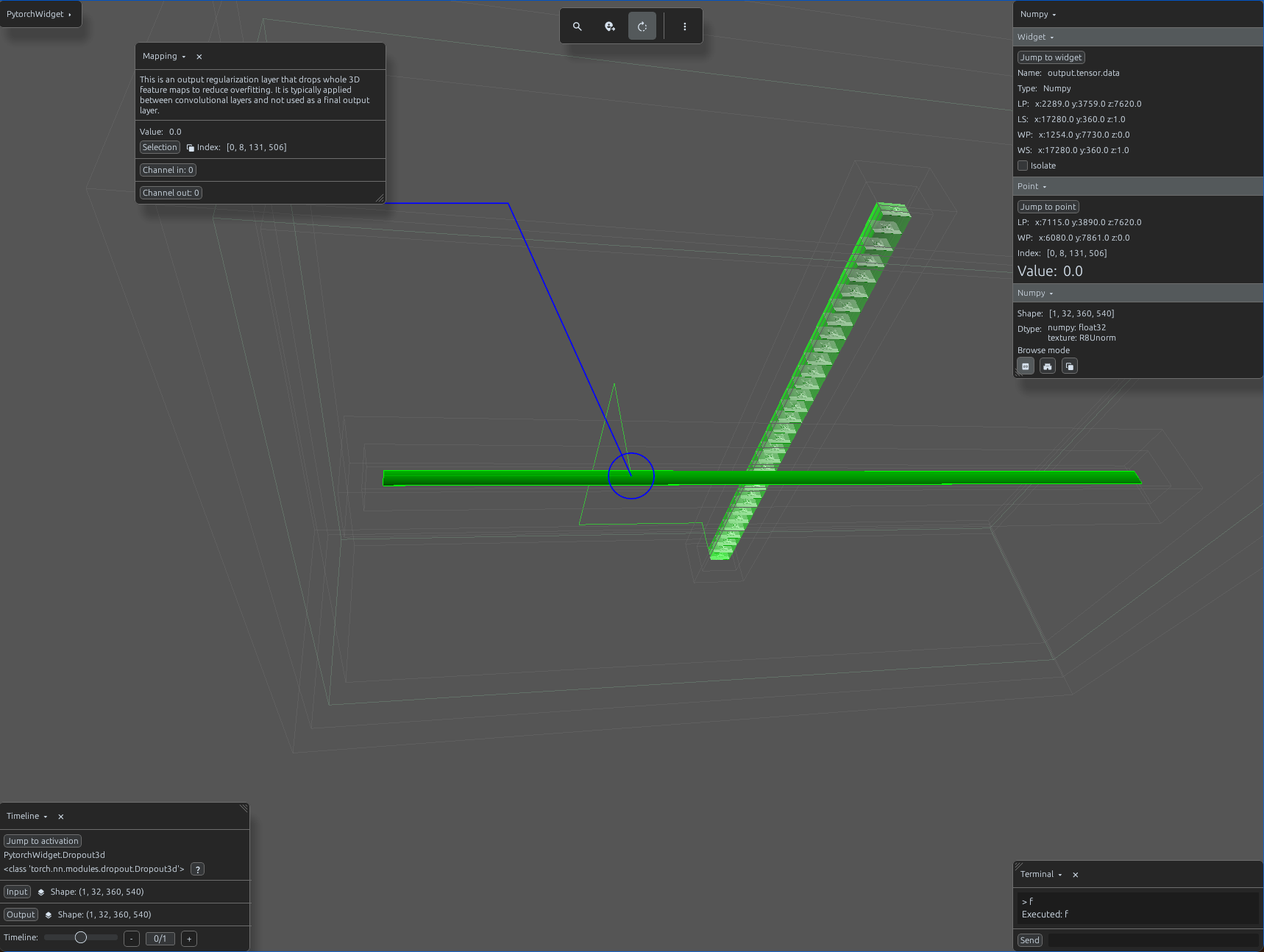Click the Jump to activation button
The image size is (1264, 952).
(x=43, y=841)
